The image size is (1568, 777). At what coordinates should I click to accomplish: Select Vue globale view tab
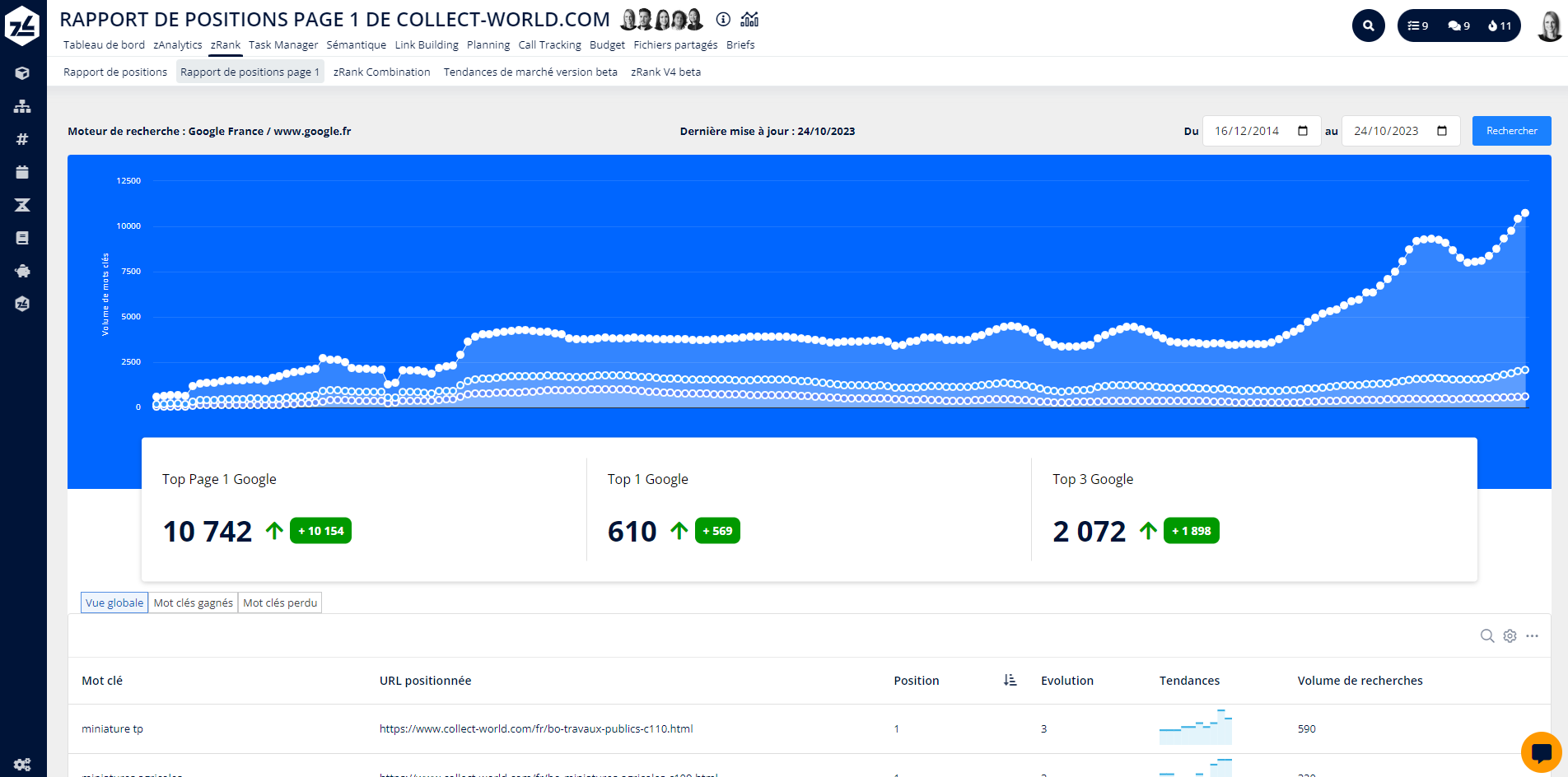tap(114, 603)
